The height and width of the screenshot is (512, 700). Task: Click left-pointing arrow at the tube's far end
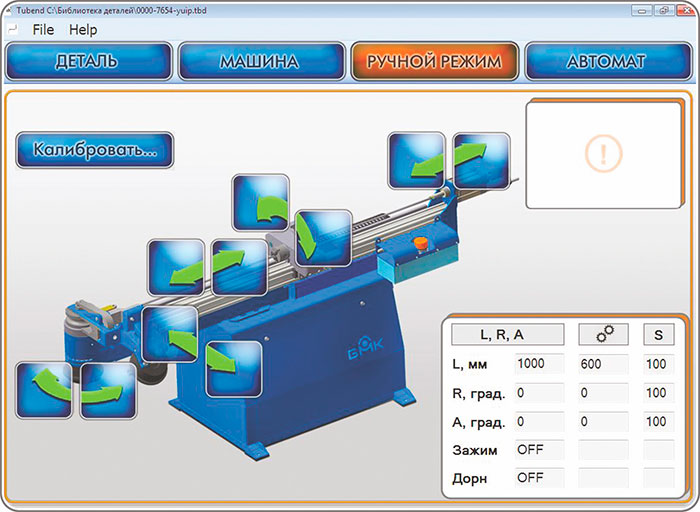point(417,159)
